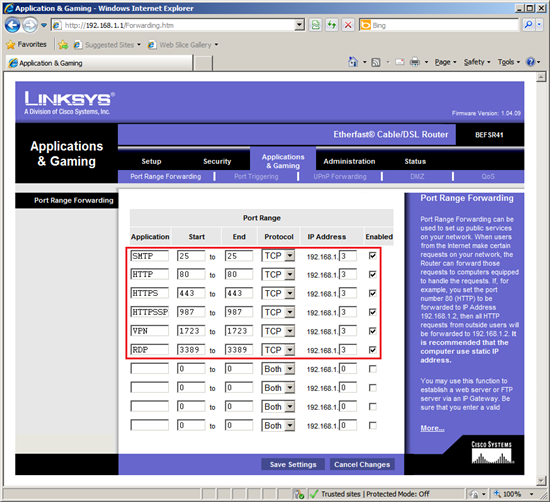Viewport: 550px width, 502px height.
Task: Open the Port Triggering sub-tab
Action: pyautogui.click(x=256, y=176)
